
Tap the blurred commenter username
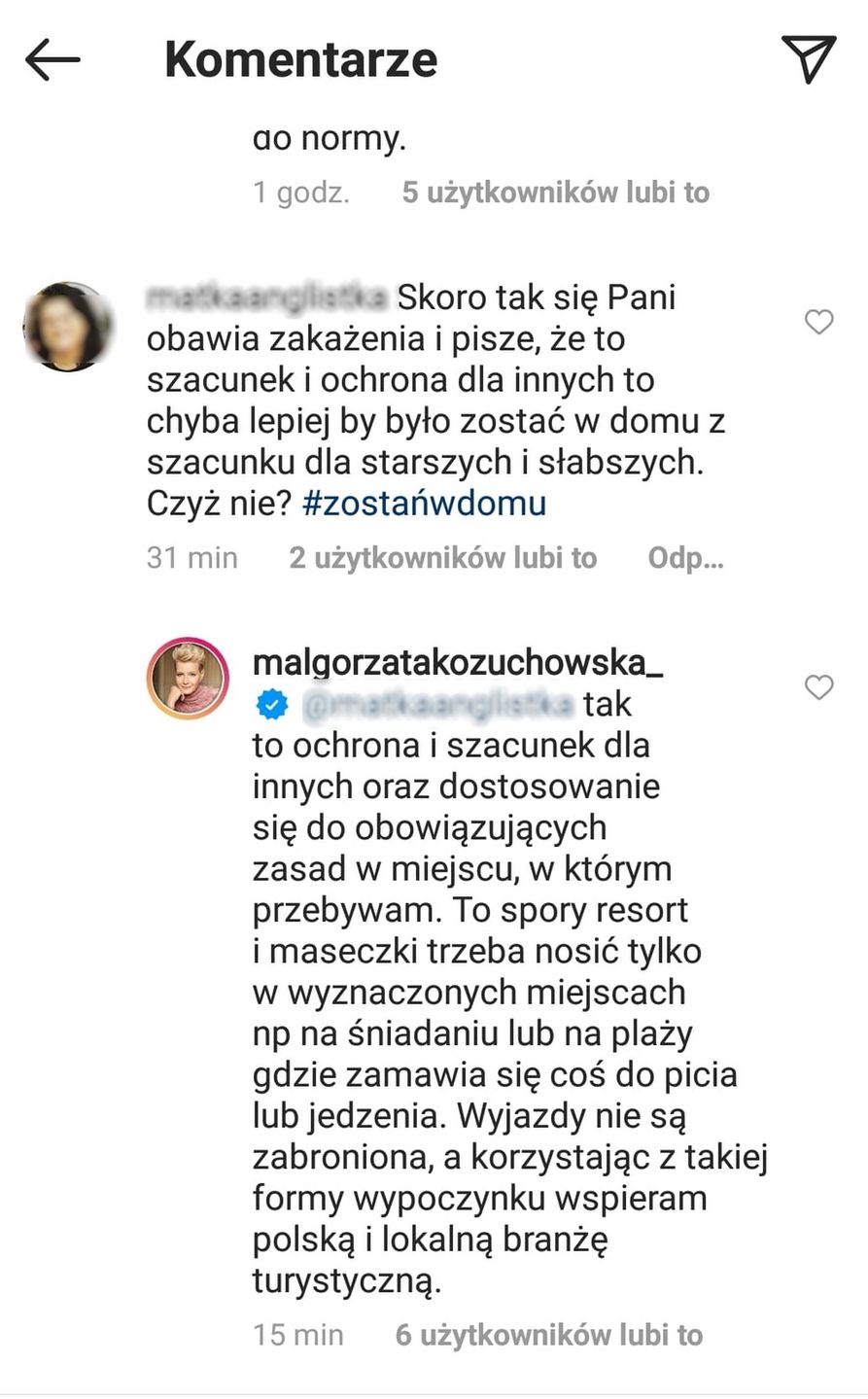(x=267, y=297)
